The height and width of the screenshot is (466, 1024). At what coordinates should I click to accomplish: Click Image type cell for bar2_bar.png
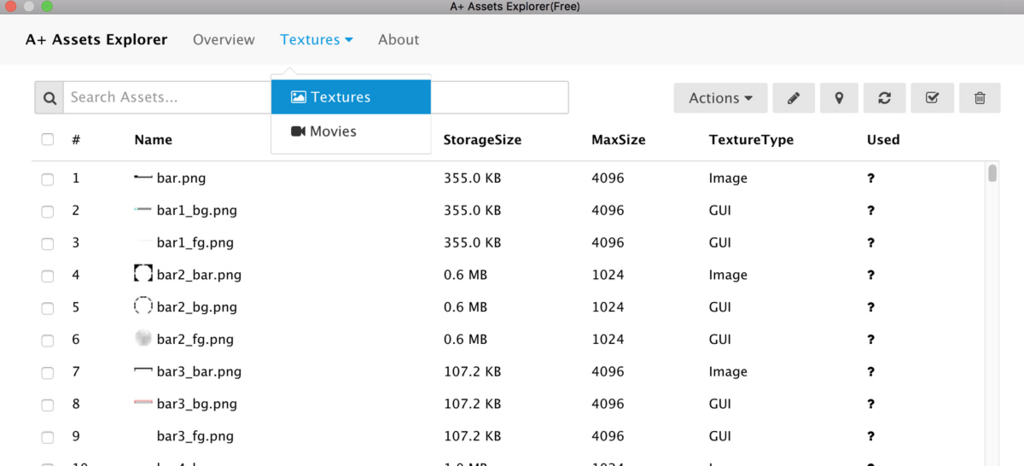(x=728, y=275)
